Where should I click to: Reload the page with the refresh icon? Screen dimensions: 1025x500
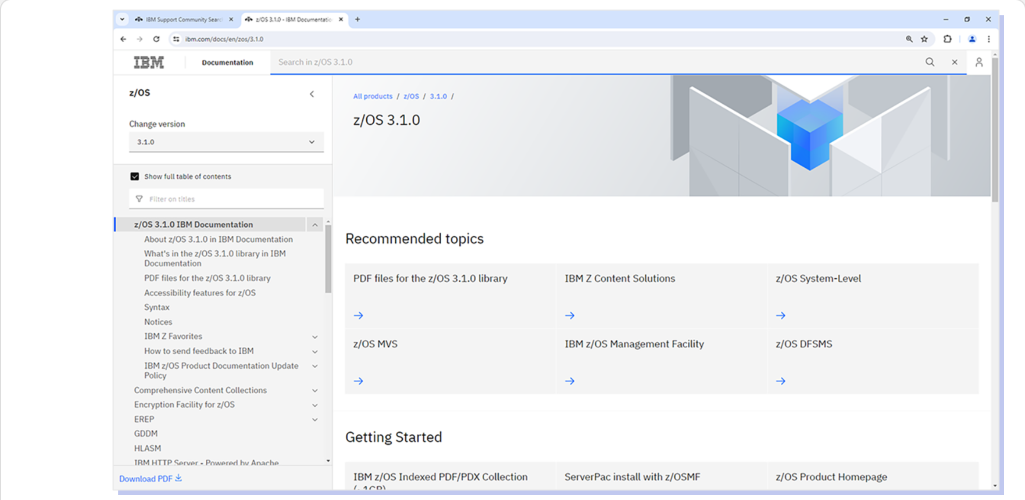pos(156,39)
